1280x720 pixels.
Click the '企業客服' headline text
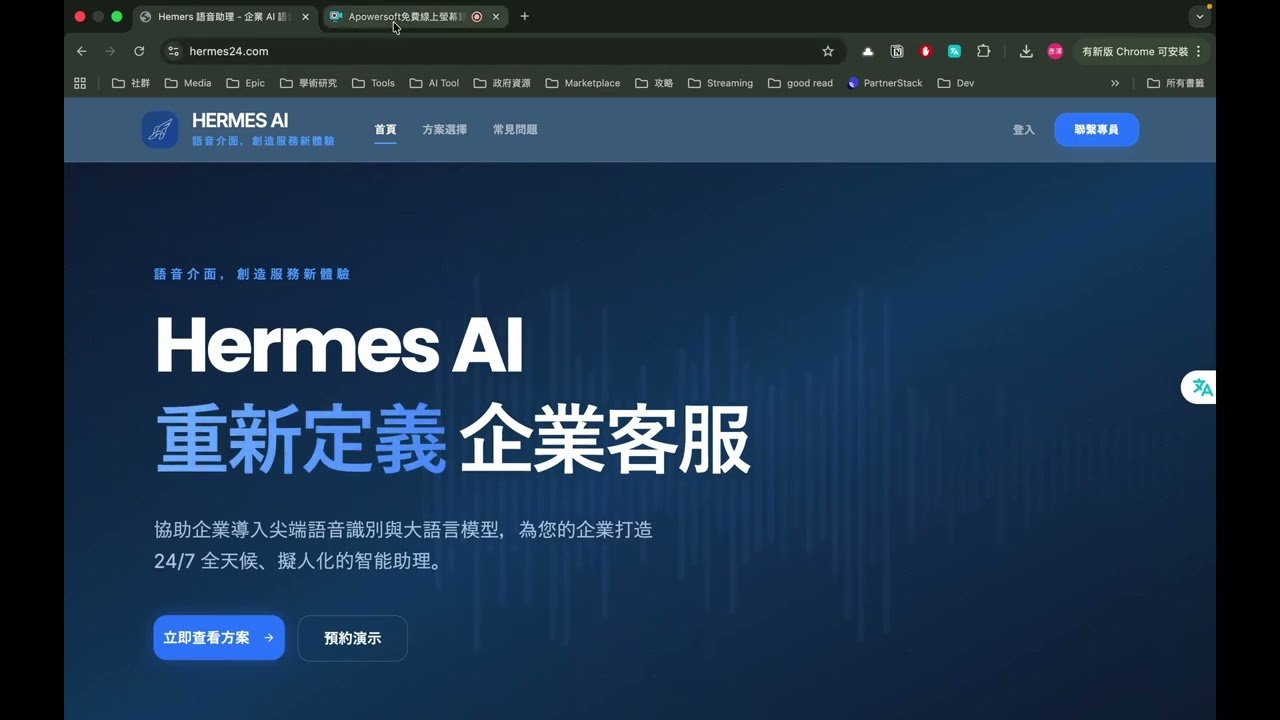605,440
